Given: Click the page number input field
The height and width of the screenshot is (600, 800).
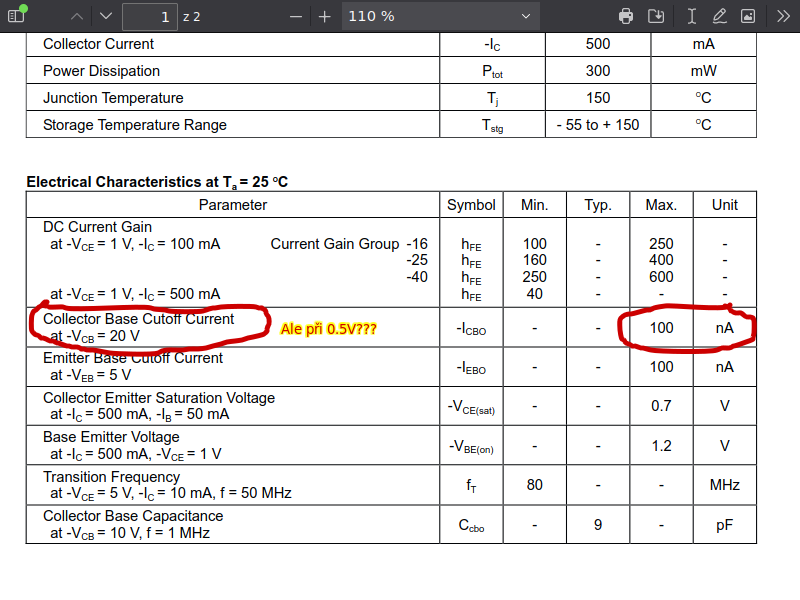Looking at the screenshot, I should 150,16.
